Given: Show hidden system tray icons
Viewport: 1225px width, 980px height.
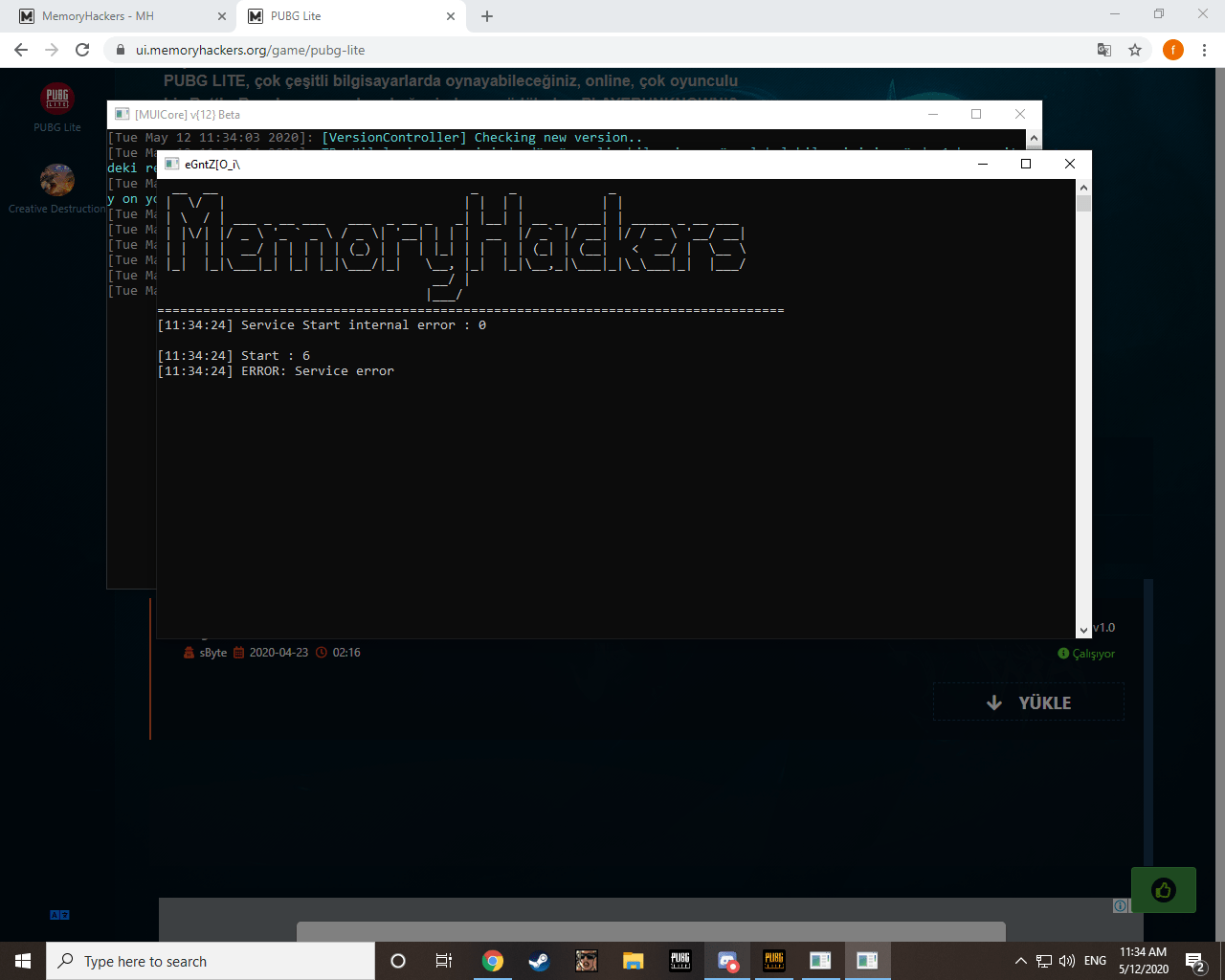Looking at the screenshot, I should [1020, 961].
